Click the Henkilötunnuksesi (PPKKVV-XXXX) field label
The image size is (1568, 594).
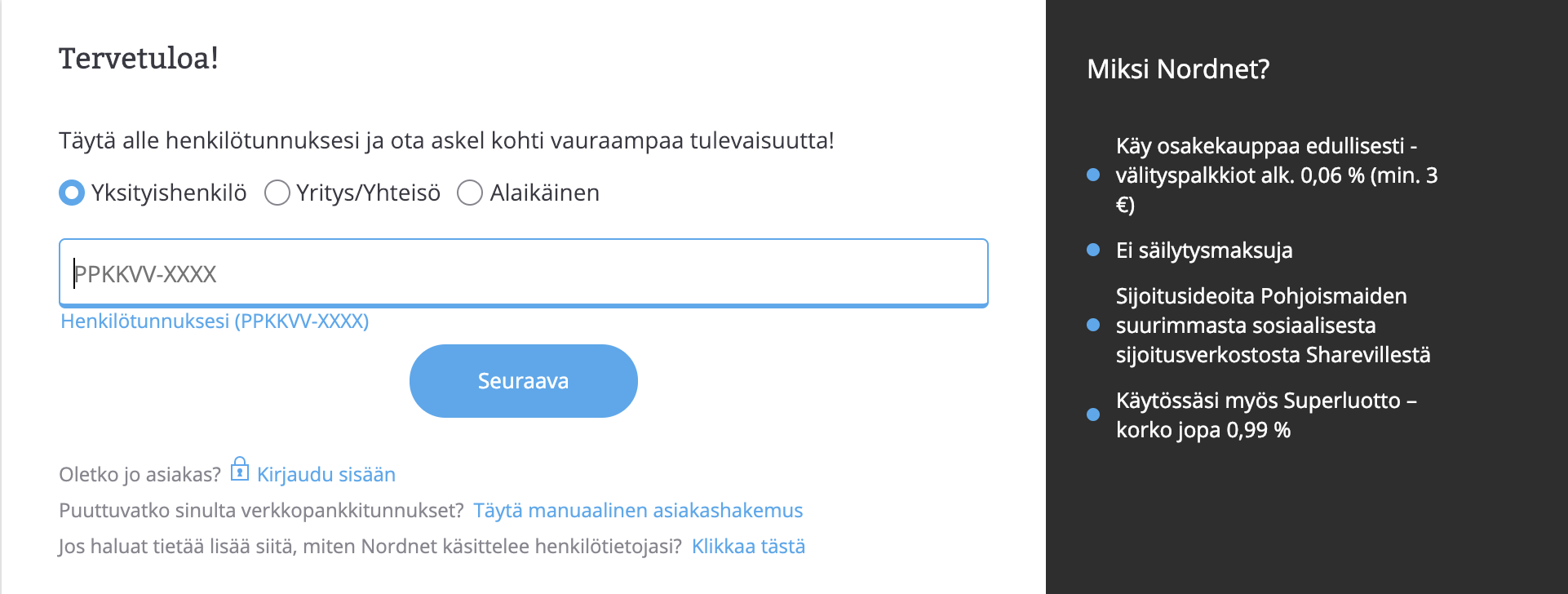pyautogui.click(x=215, y=321)
